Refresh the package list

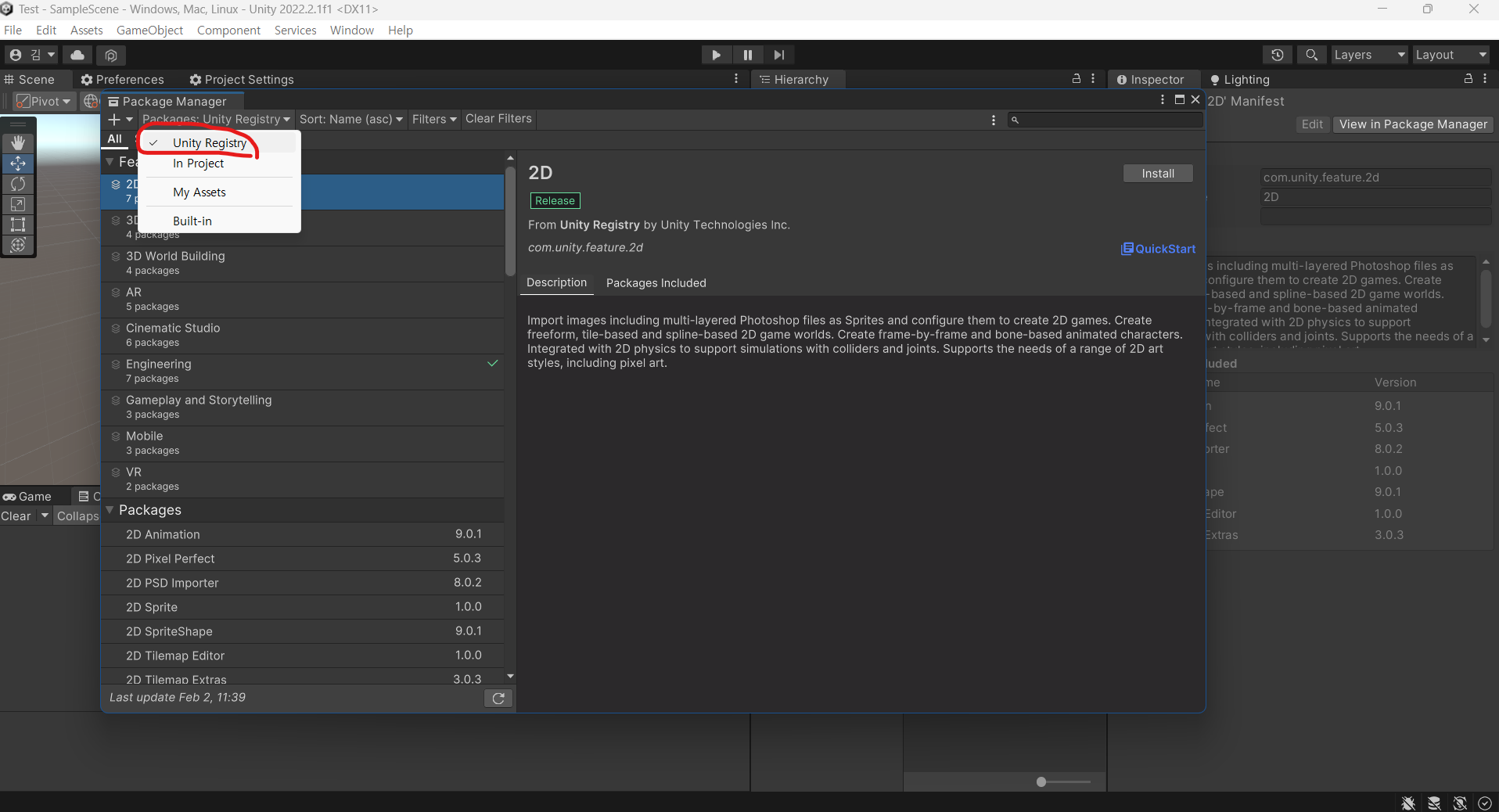tap(498, 699)
